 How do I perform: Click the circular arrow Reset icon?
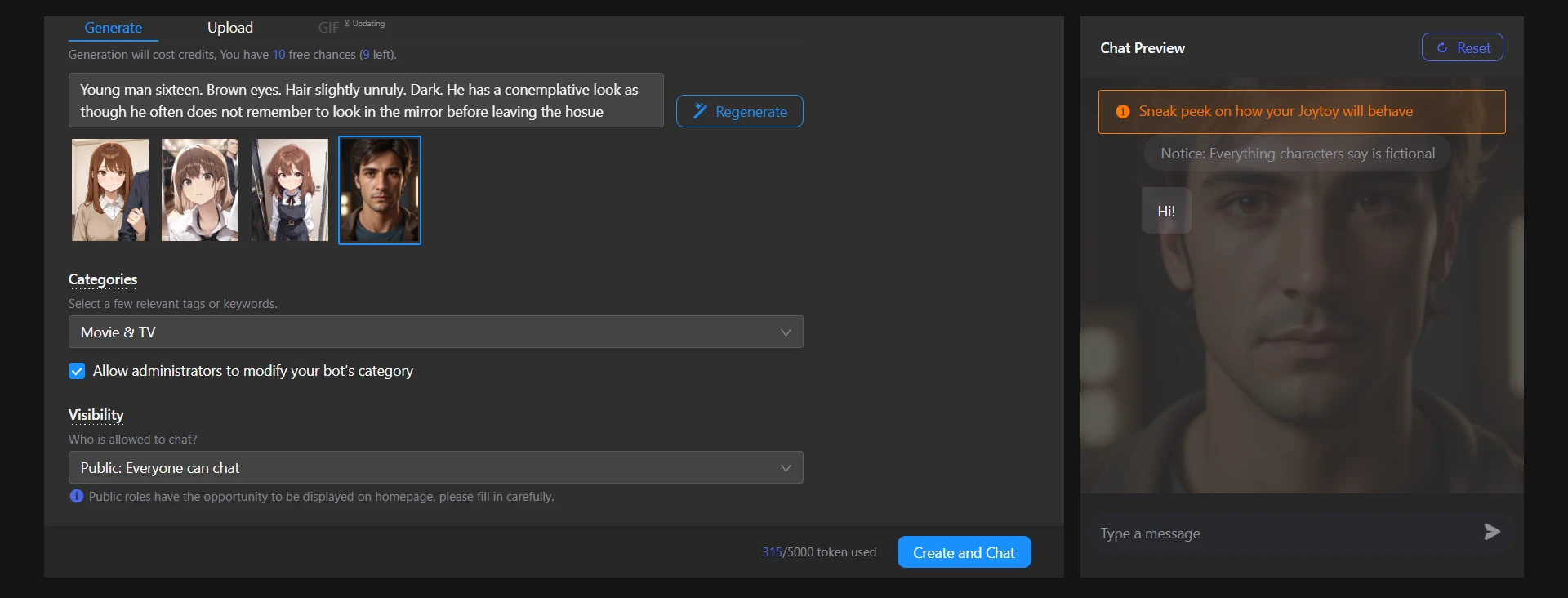click(x=1442, y=48)
